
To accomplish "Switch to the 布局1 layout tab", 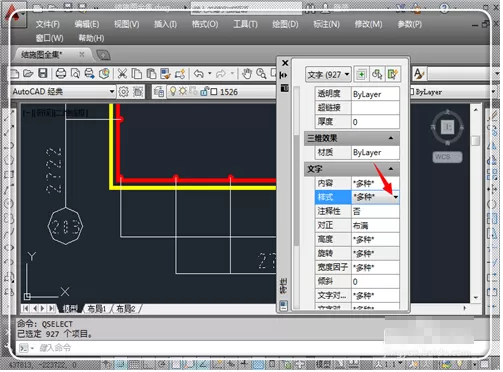I will click(97, 309).
